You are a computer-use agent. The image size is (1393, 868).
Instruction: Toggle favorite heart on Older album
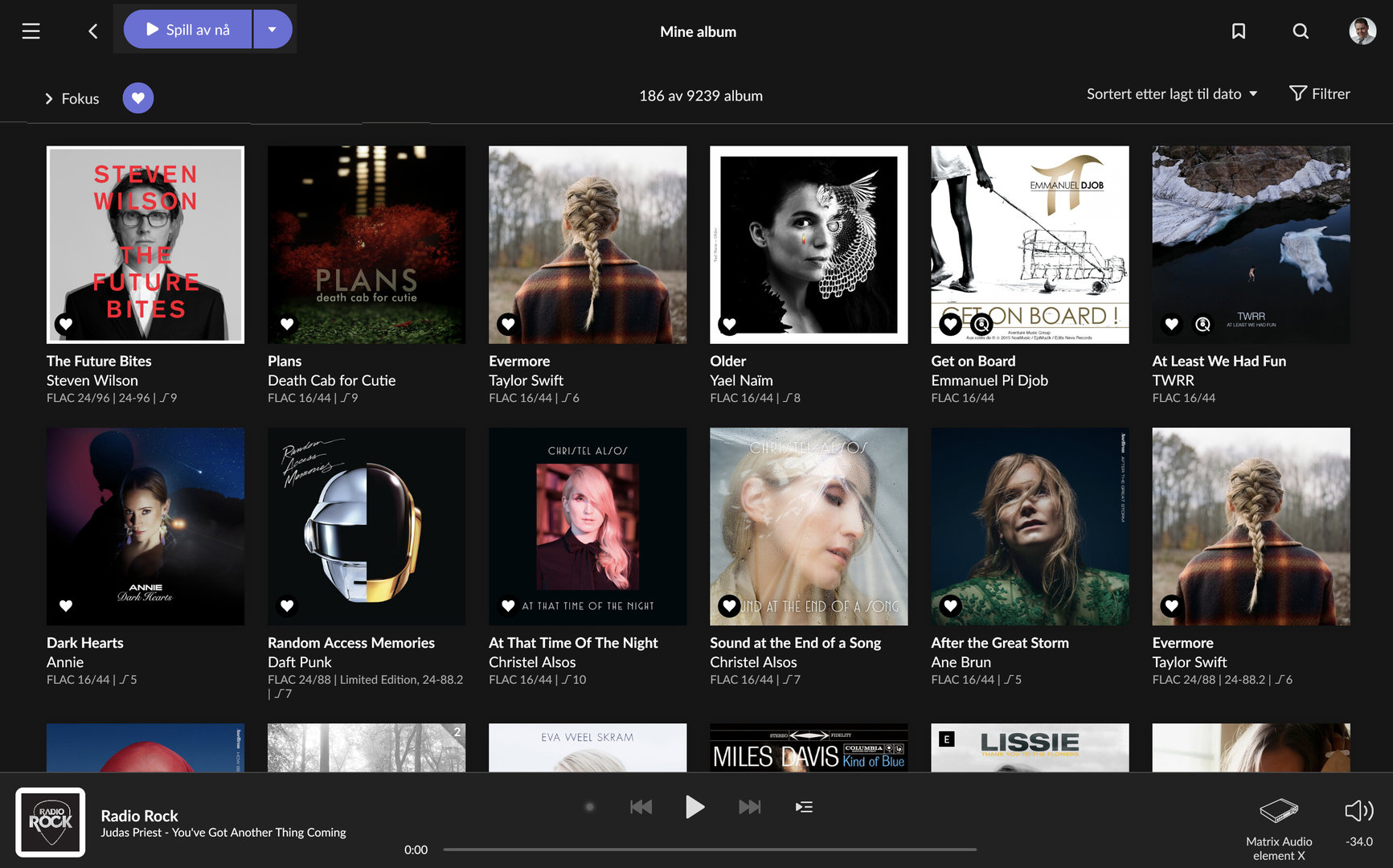click(729, 324)
